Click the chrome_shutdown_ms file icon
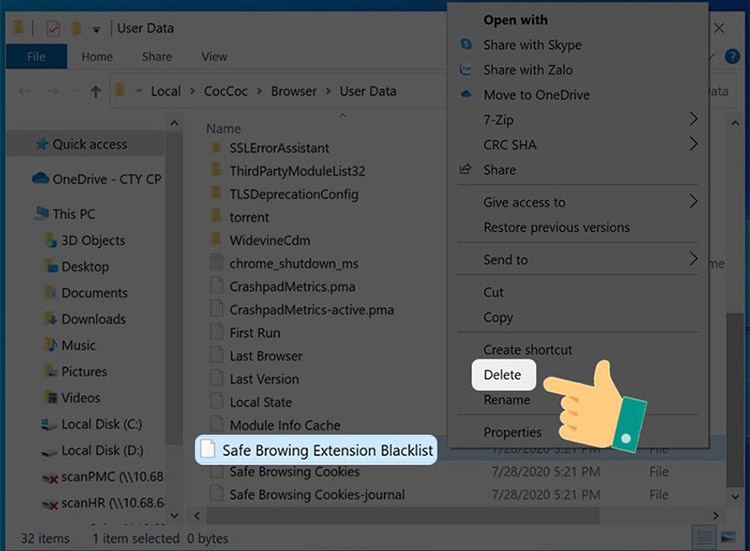The image size is (750, 551). (x=217, y=263)
